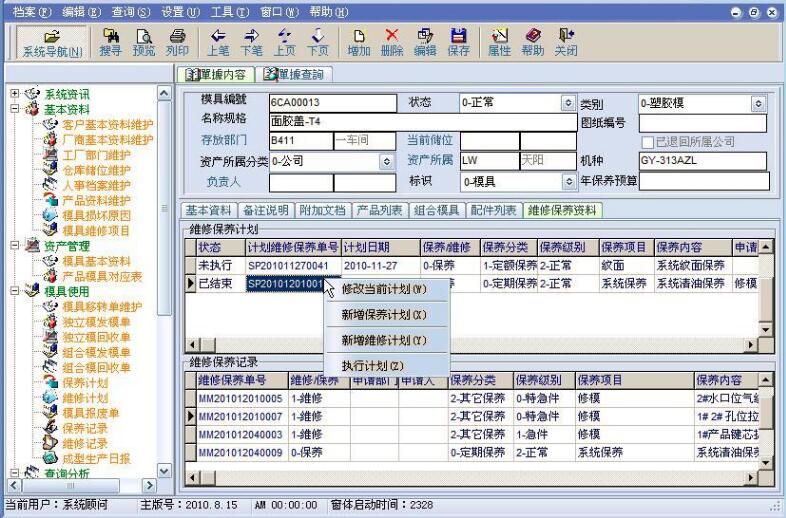Open the 类别 dropdown showing 0-塑胶模
Viewport: 786px width, 518px height.
(x=758, y=103)
